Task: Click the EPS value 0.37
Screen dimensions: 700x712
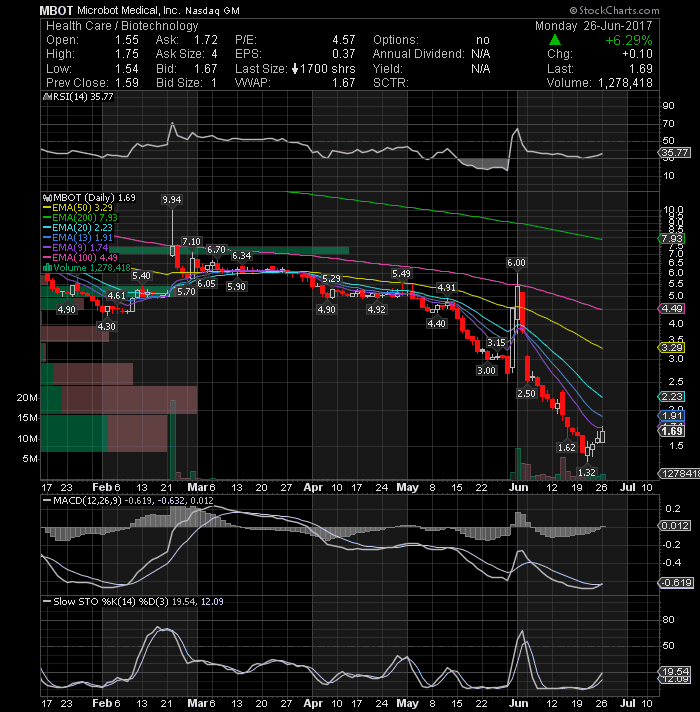Action: 344,54
